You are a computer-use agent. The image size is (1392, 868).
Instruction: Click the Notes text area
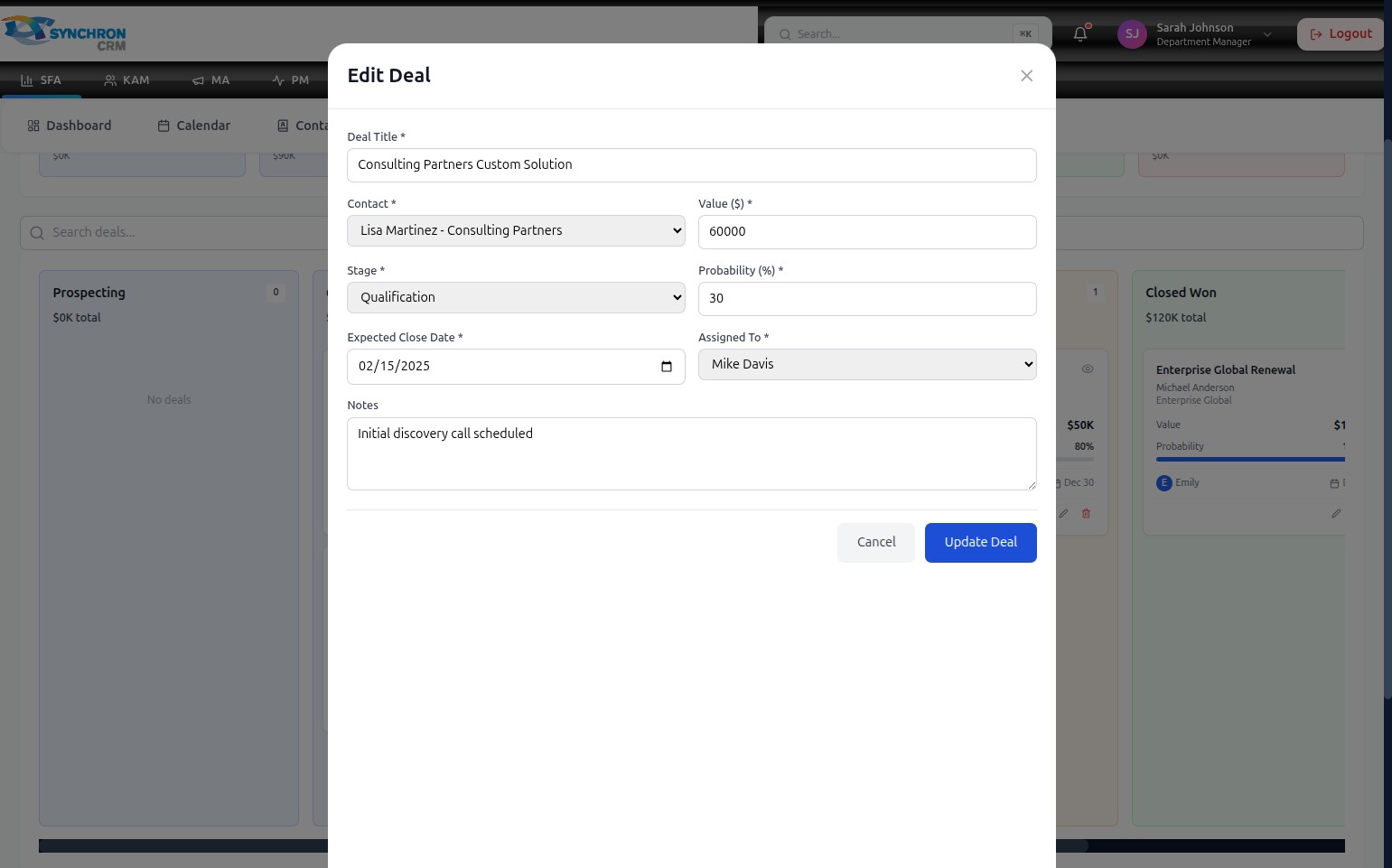pyautogui.click(x=691, y=453)
